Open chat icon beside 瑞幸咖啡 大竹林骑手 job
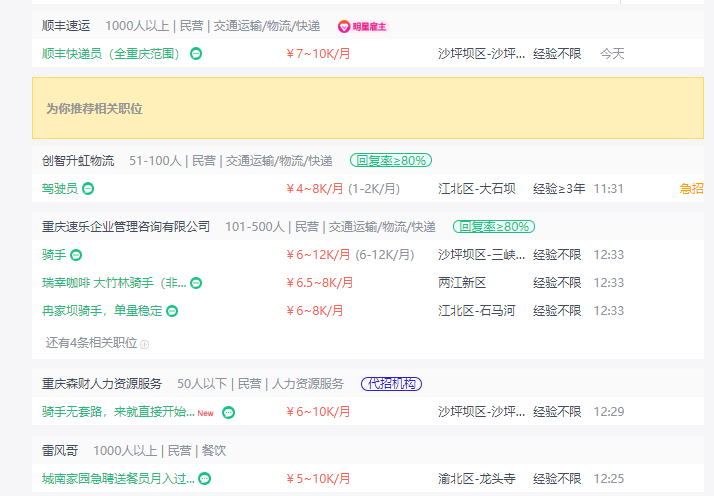 (x=196, y=283)
